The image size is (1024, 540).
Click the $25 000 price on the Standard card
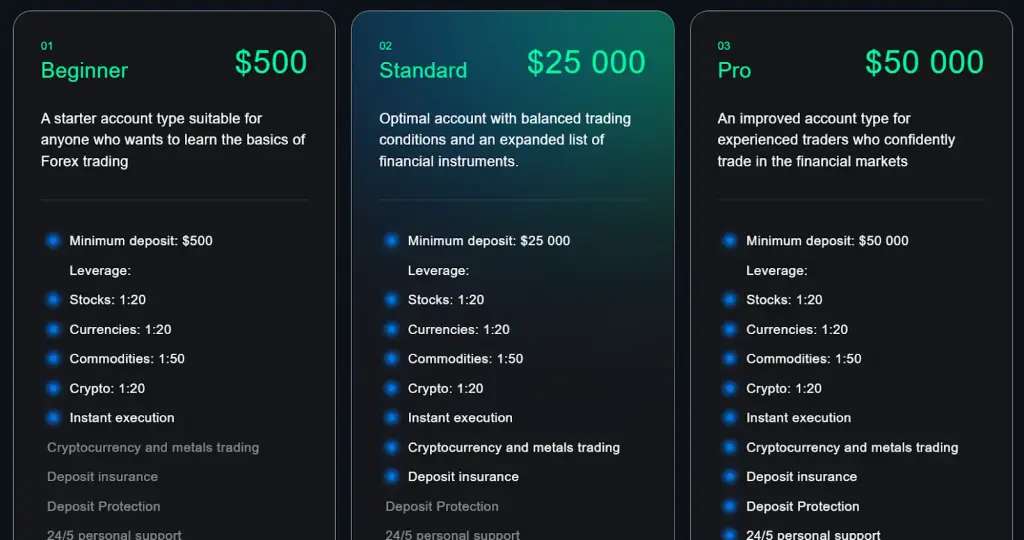pyautogui.click(x=586, y=63)
